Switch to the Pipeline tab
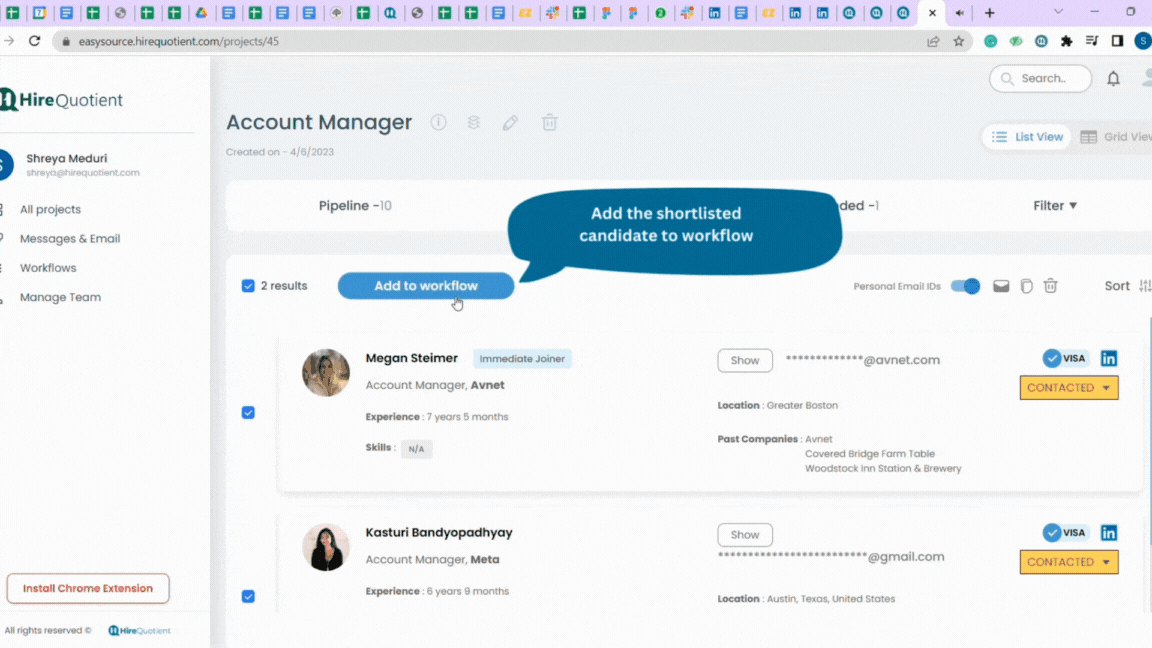The height and width of the screenshot is (648, 1152). (x=355, y=206)
